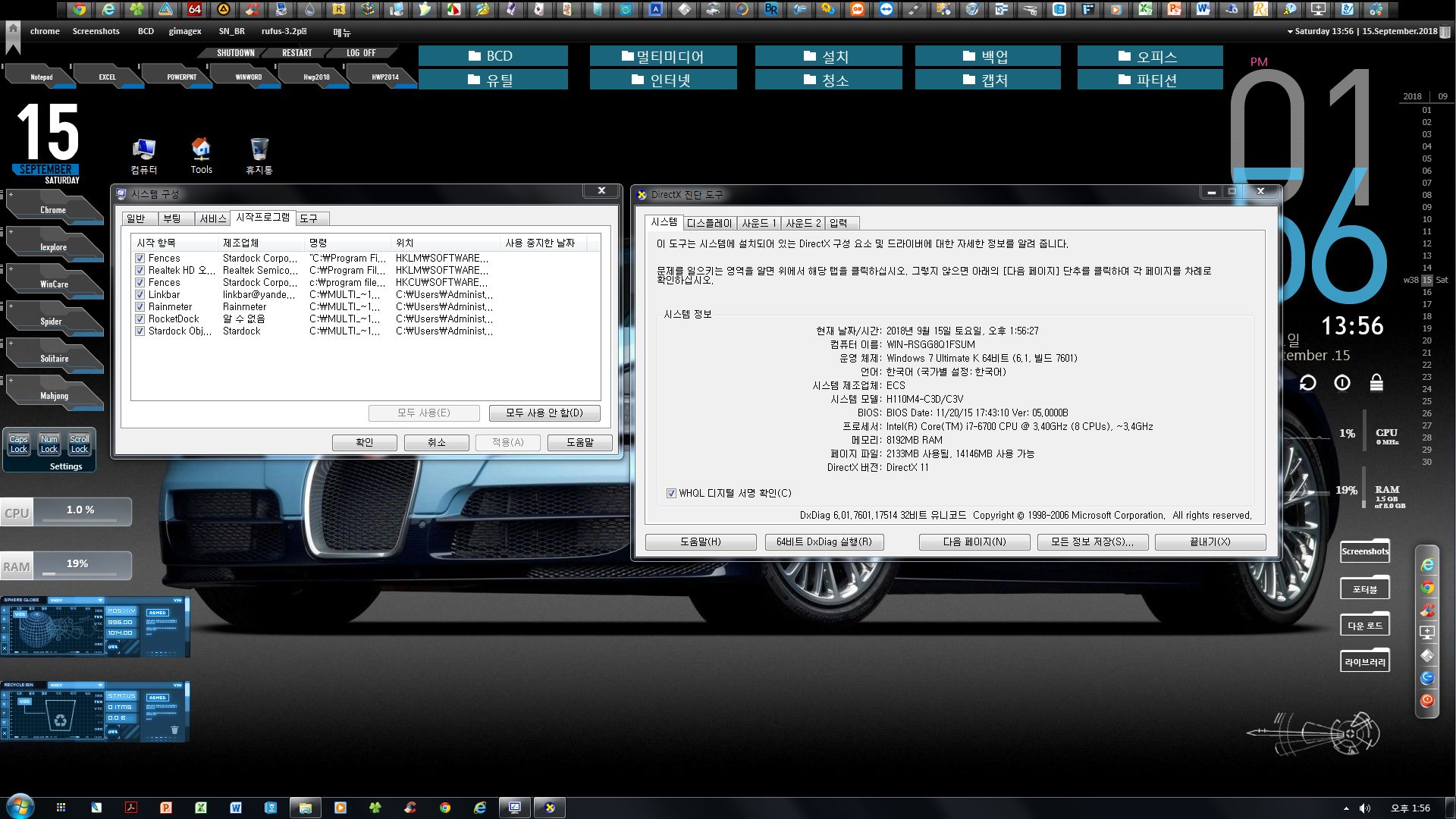Expand plus on Spider launcher tile
1456x819 pixels.
(x=11, y=306)
